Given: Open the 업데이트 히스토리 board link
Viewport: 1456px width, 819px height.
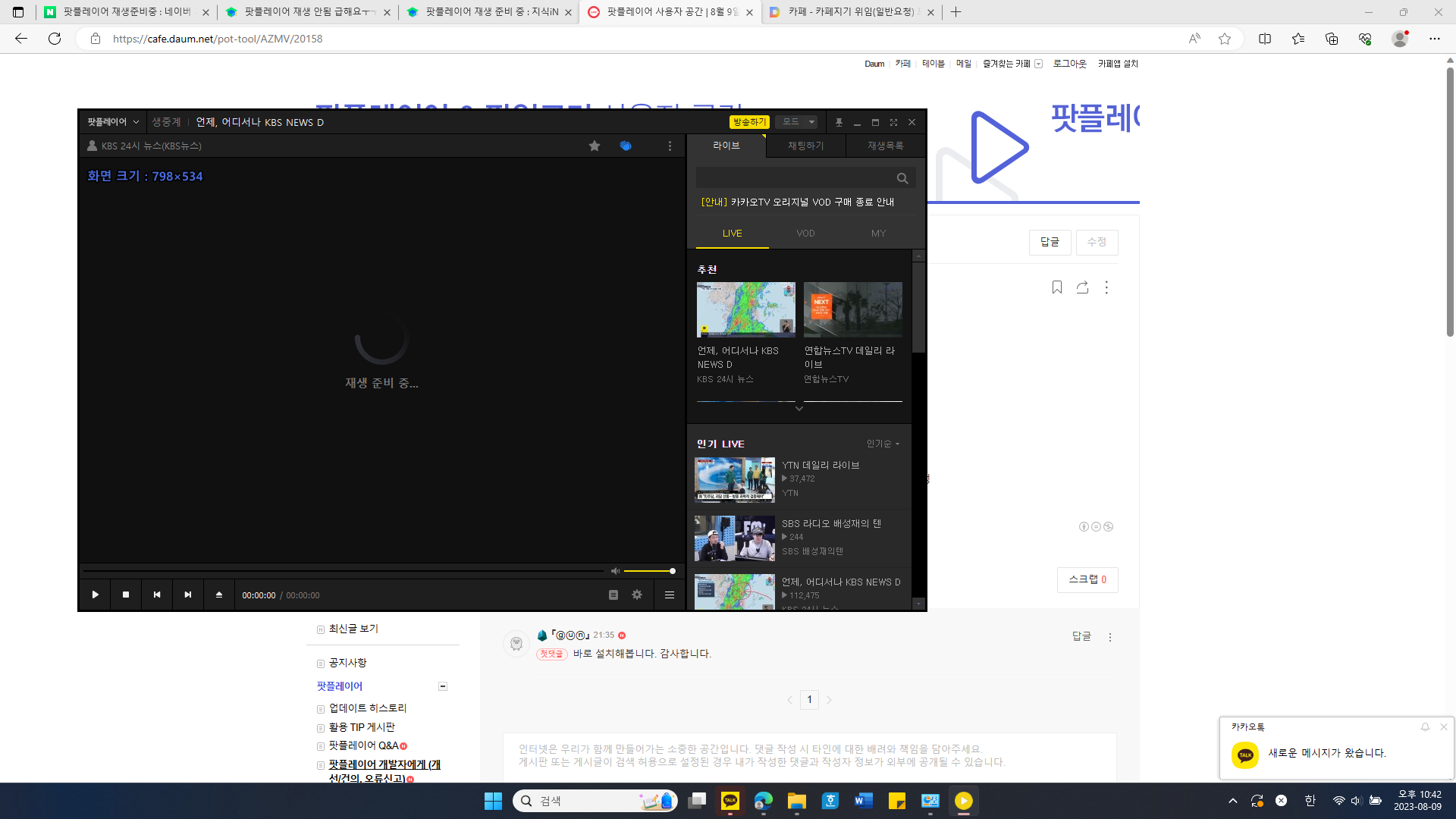Looking at the screenshot, I should click(x=368, y=708).
